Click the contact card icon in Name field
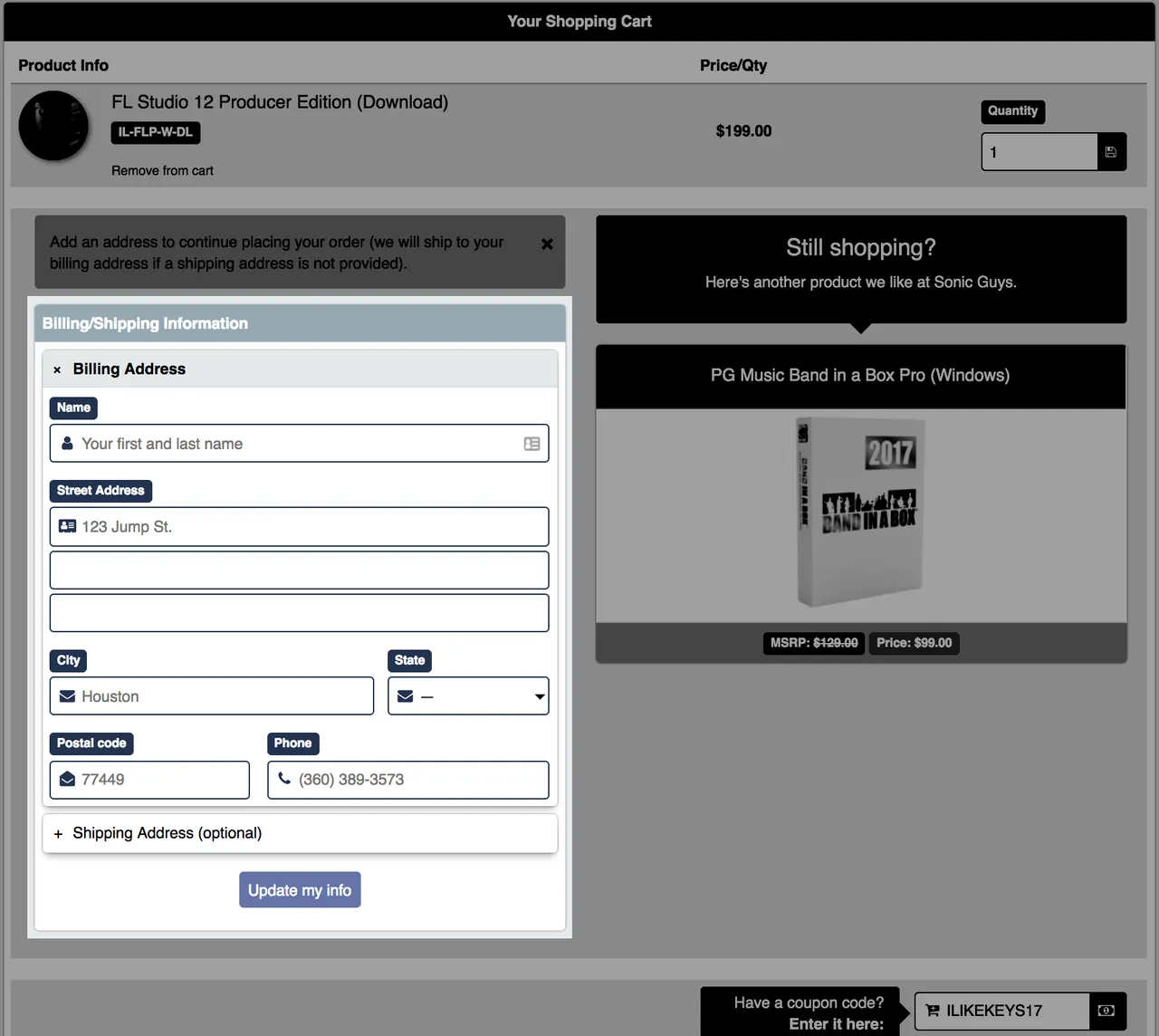1159x1036 pixels. pyautogui.click(x=532, y=444)
